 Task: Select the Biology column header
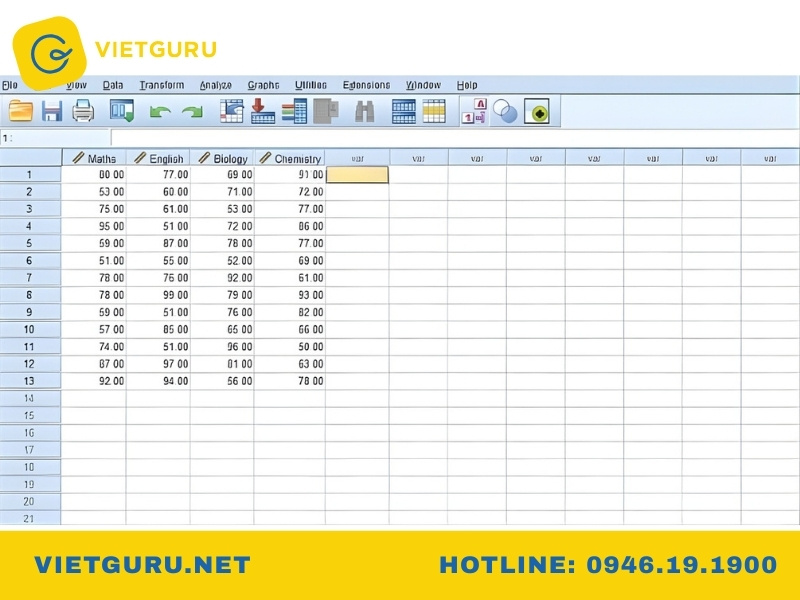coord(222,158)
